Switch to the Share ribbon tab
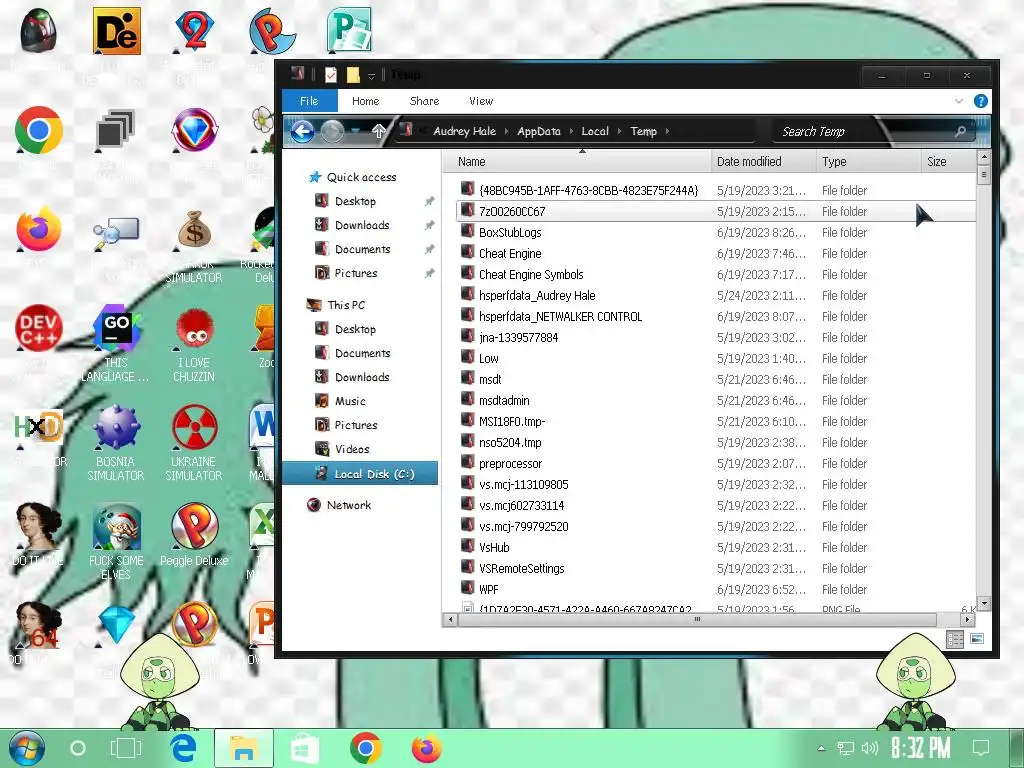Viewport: 1024px width, 768px height. [x=424, y=101]
